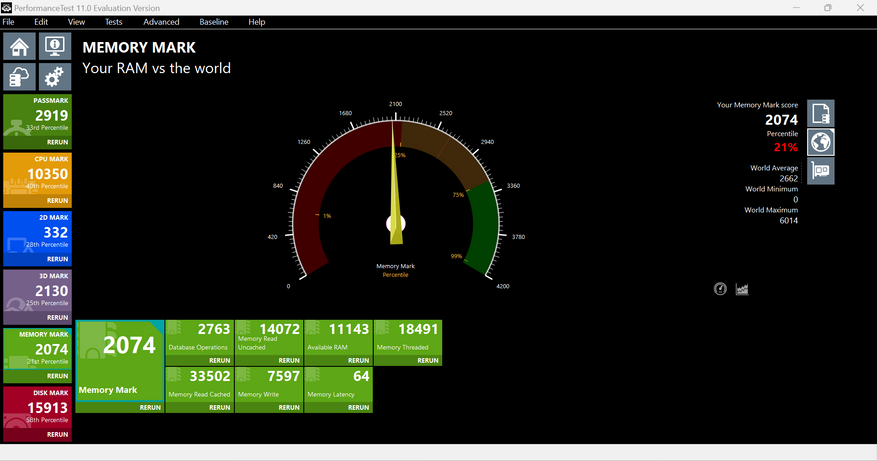
Task: Switch to the distribution chart view icon
Action: point(742,289)
